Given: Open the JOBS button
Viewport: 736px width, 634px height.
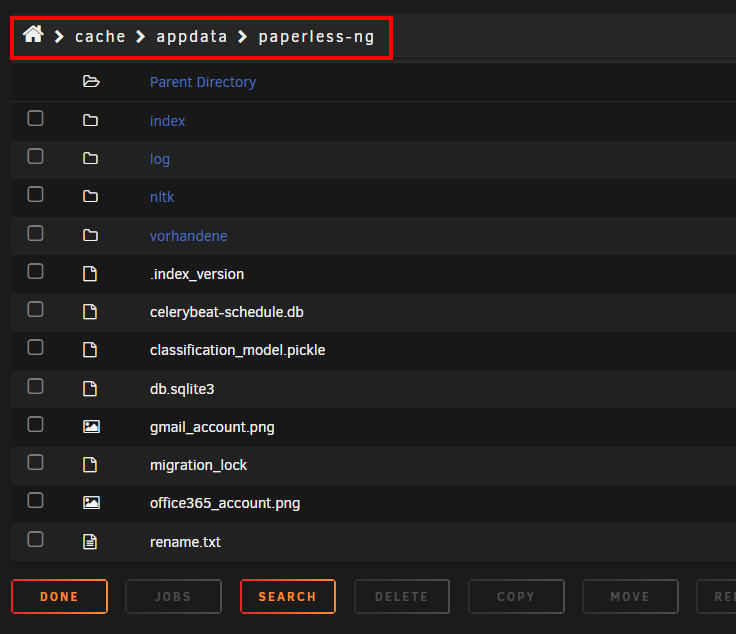Looking at the screenshot, I should click(x=173, y=596).
